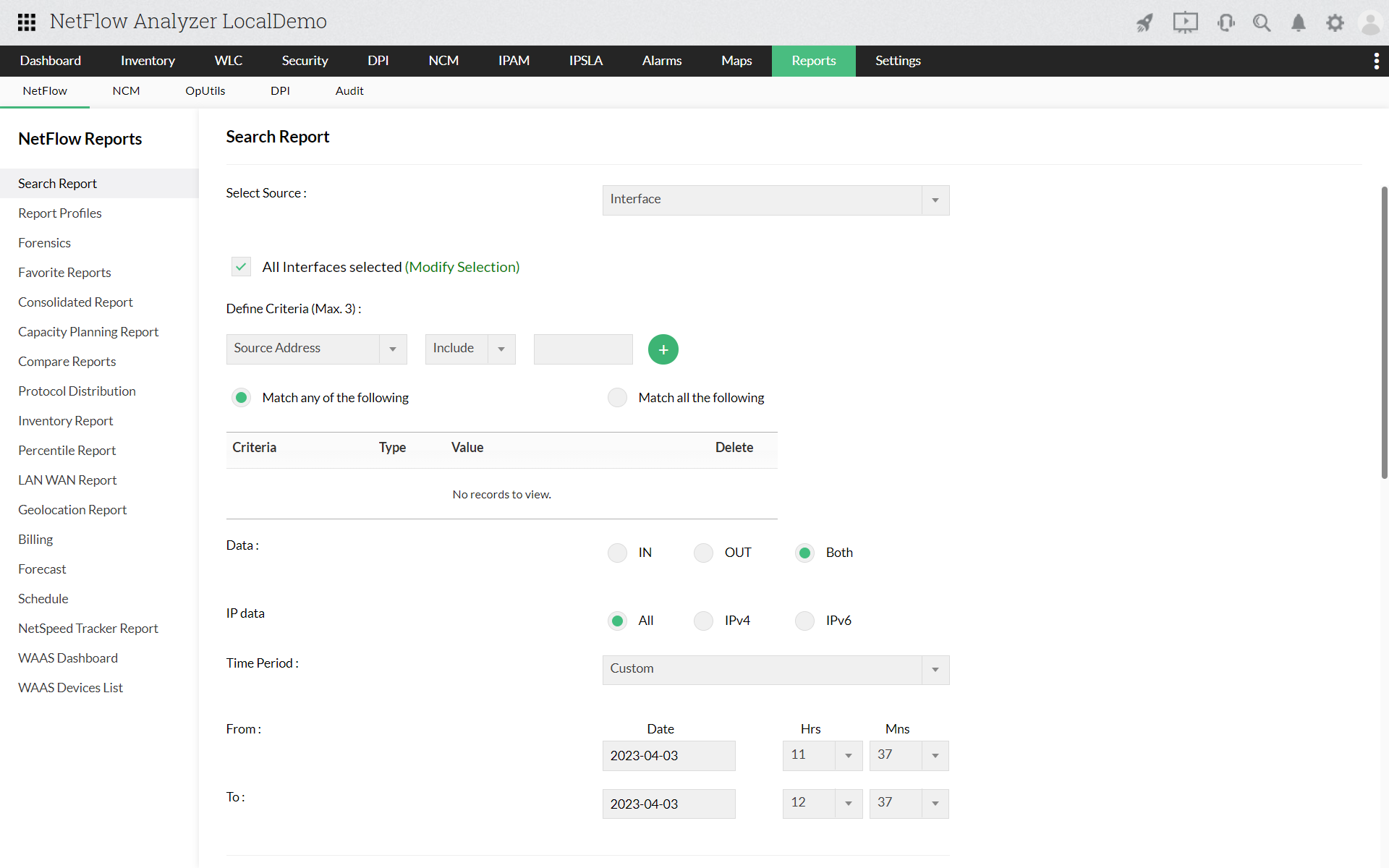Click the page vertical scrollbar
This screenshot has height=868, width=1389.
click(1384, 333)
